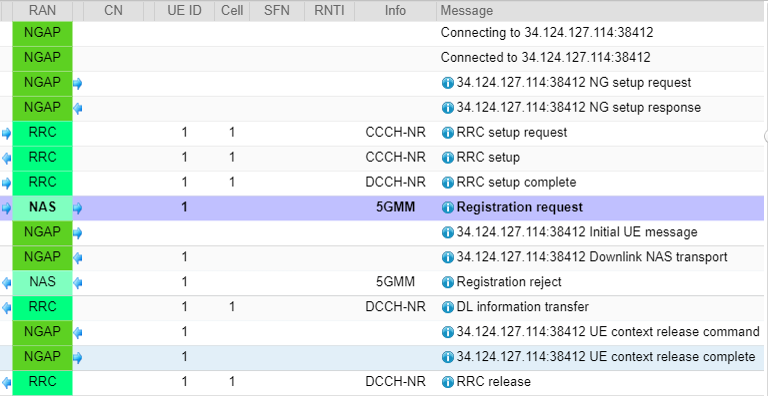Click info icon beside NG setup response
The height and width of the screenshot is (396, 768).
pos(447,108)
